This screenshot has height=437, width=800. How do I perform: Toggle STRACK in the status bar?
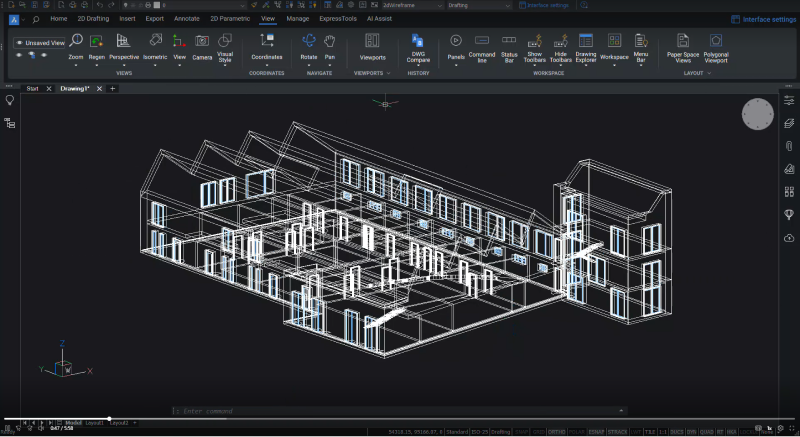pos(617,432)
